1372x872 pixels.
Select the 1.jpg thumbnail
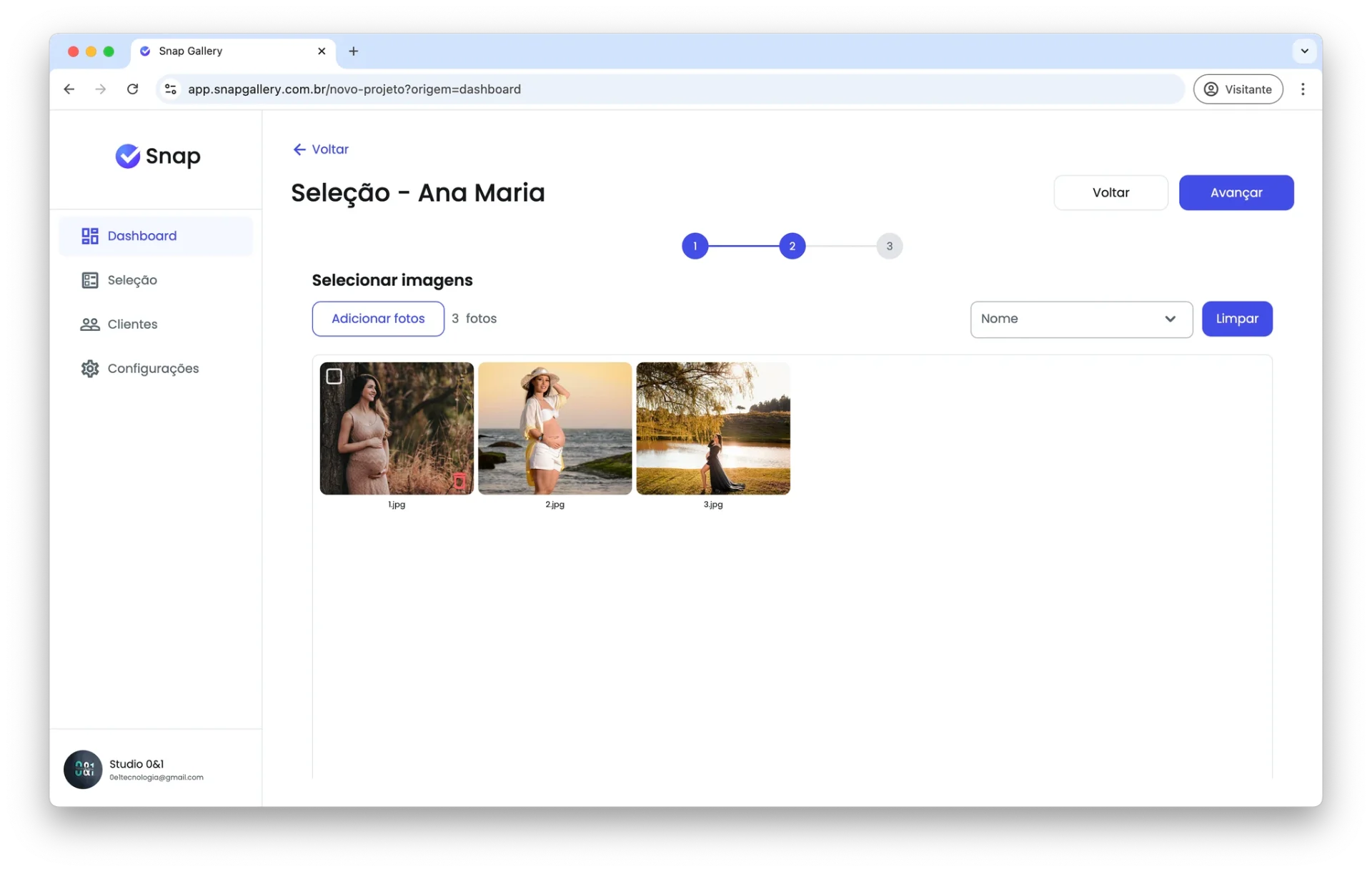pyautogui.click(x=397, y=428)
